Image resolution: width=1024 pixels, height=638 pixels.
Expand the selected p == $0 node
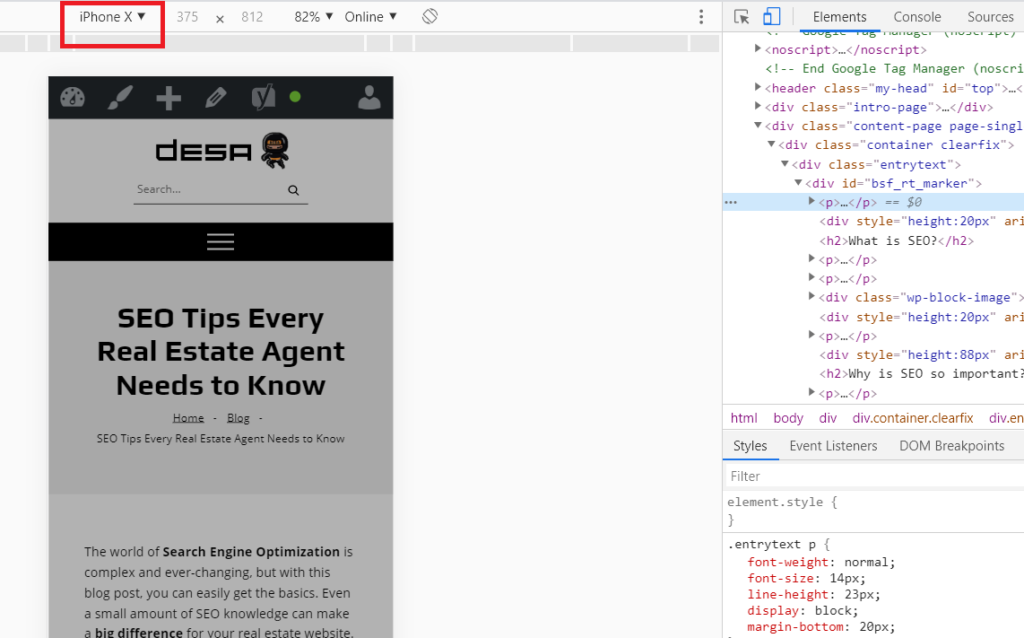(x=812, y=201)
